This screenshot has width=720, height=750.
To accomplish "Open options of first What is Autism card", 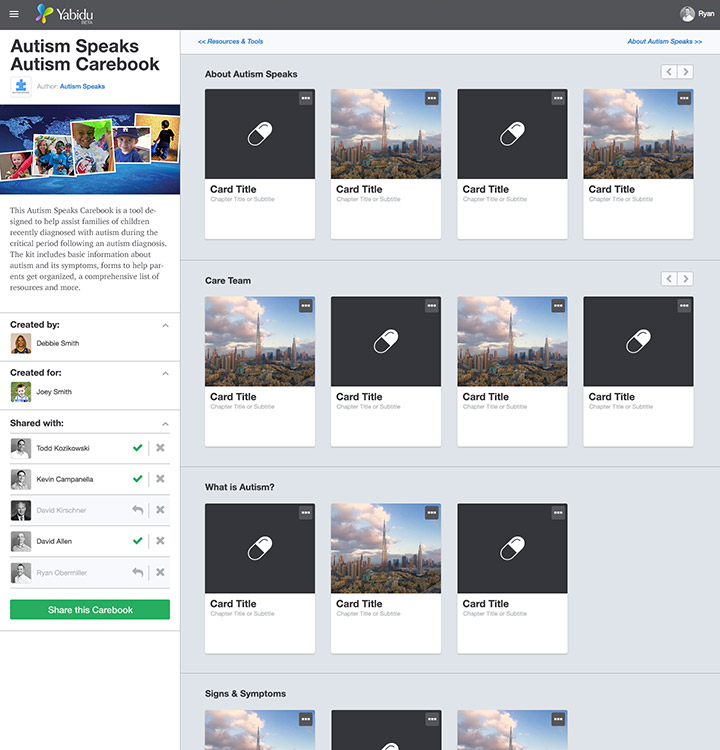I will [x=306, y=513].
